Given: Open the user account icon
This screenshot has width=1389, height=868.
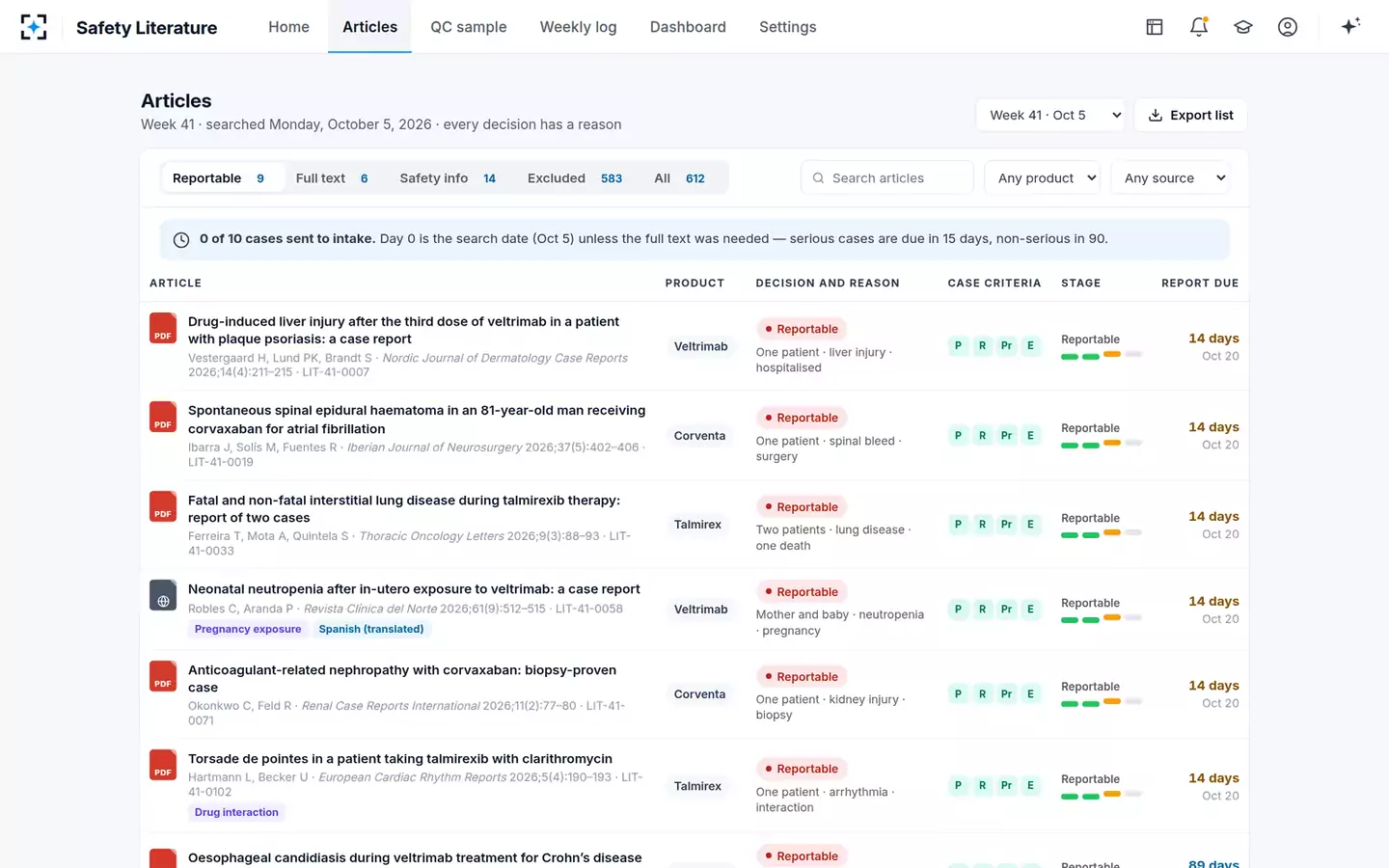Looking at the screenshot, I should click(1288, 27).
